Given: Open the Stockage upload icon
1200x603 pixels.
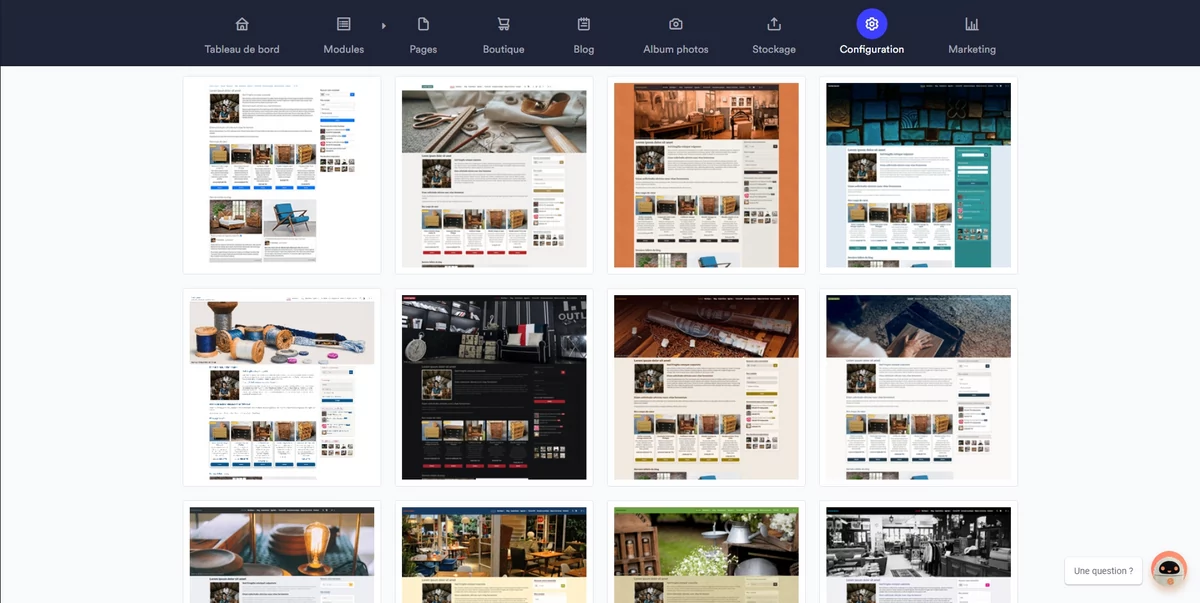Looking at the screenshot, I should coord(774,24).
